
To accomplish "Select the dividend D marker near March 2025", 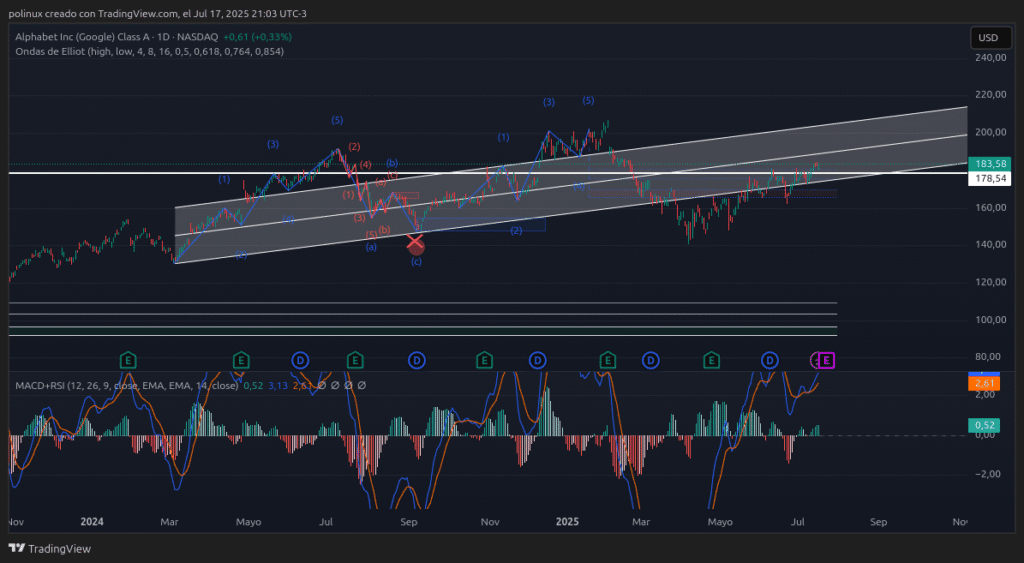I will click(x=650, y=359).
